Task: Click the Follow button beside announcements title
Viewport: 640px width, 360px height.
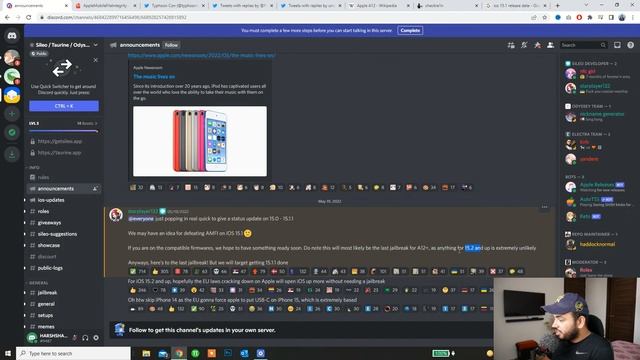Action: [x=171, y=45]
